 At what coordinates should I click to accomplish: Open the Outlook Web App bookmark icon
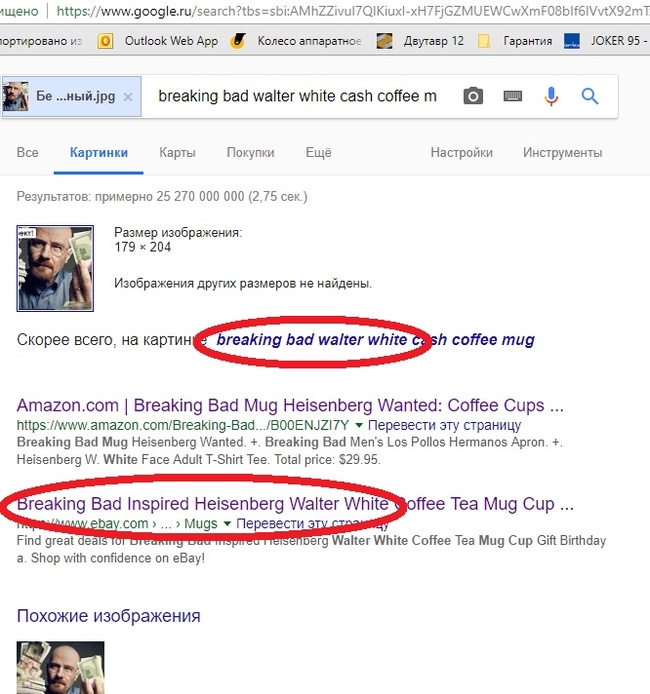(x=105, y=41)
